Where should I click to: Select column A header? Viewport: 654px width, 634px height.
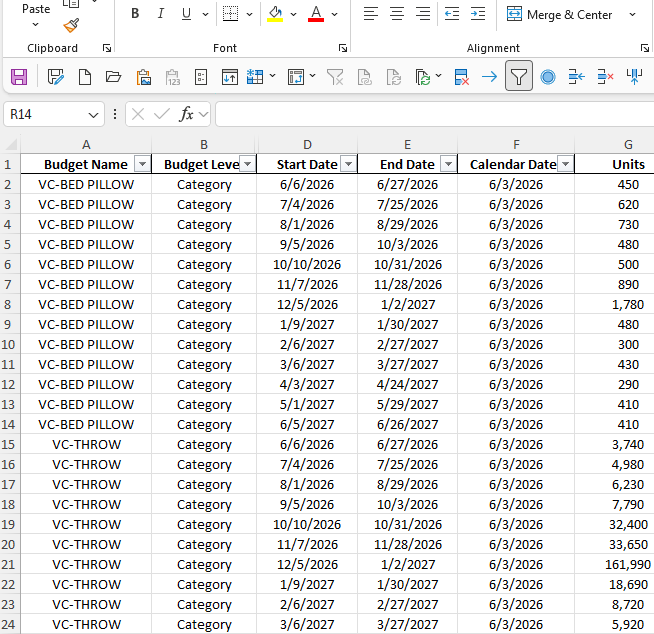click(x=86, y=144)
